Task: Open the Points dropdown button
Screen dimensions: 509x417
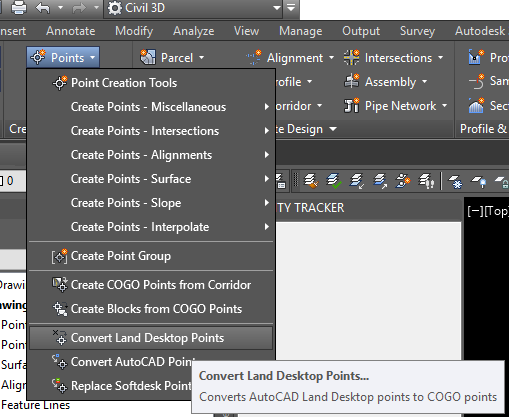Action: point(63,58)
